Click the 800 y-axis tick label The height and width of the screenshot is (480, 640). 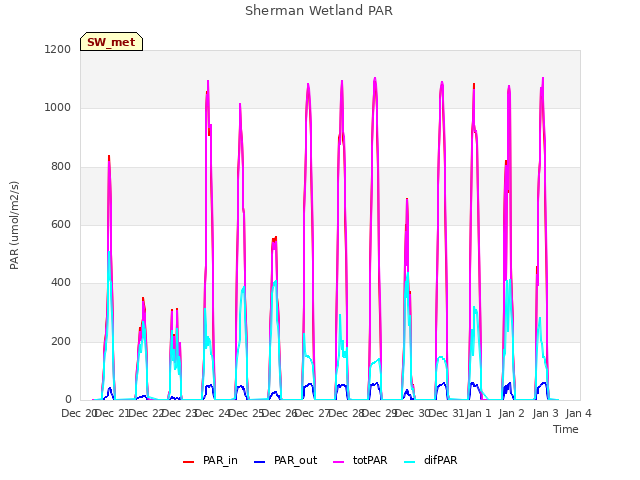[61, 167]
